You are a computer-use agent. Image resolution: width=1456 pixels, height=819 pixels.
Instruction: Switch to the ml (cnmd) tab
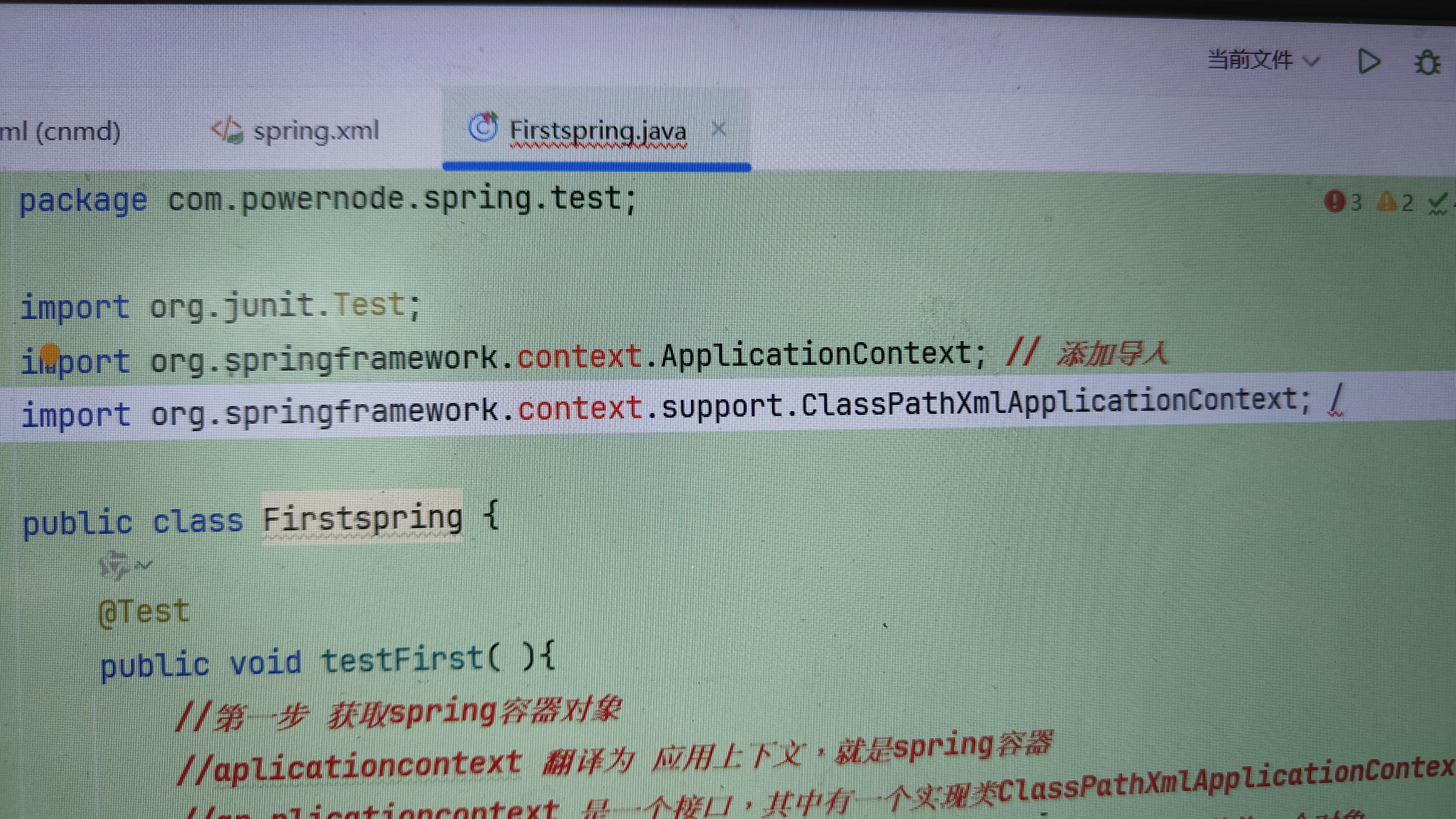coord(60,132)
